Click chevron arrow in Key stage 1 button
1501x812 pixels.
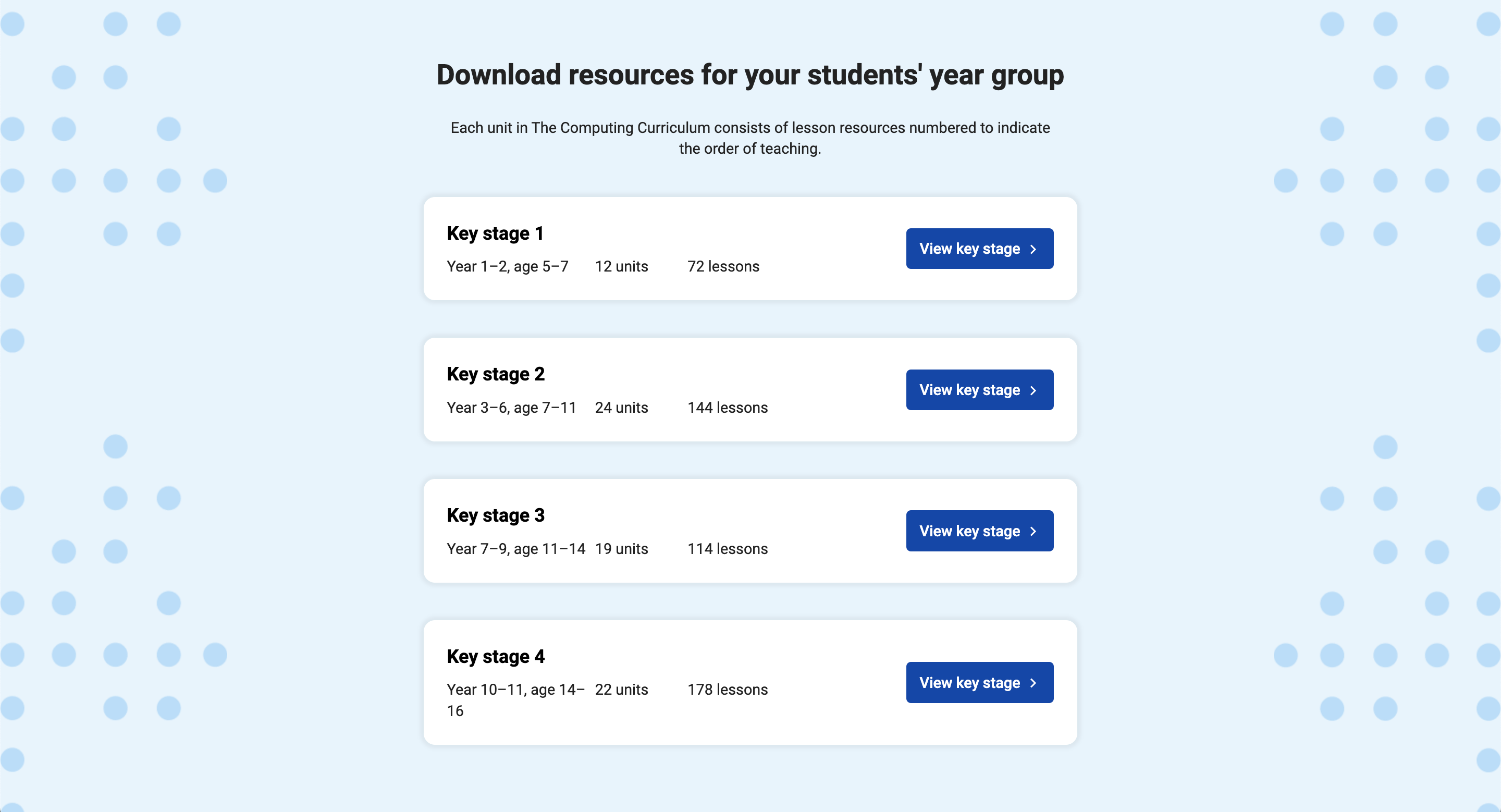pyautogui.click(x=1033, y=249)
